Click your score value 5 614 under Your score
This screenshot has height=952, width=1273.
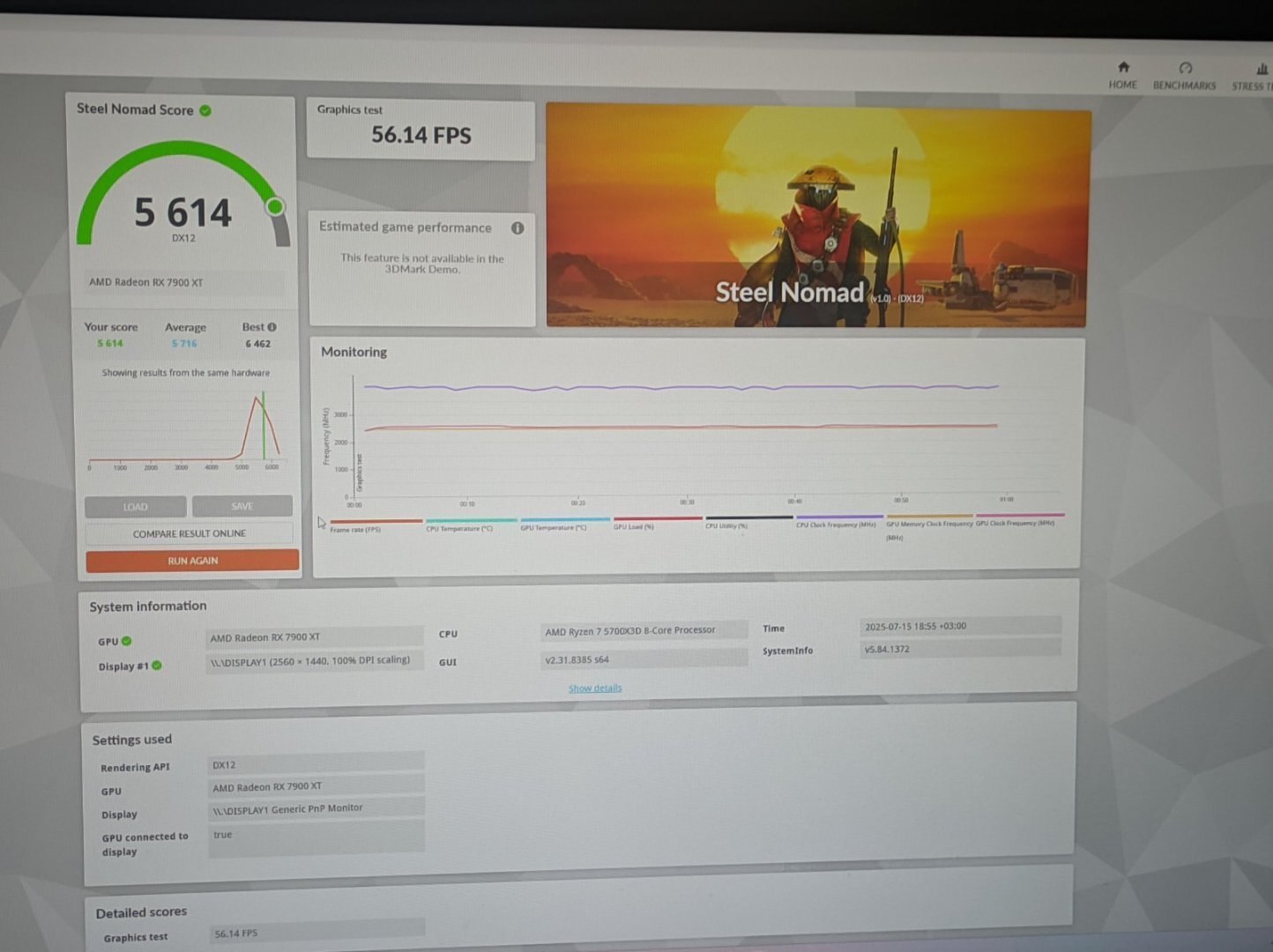[110, 343]
